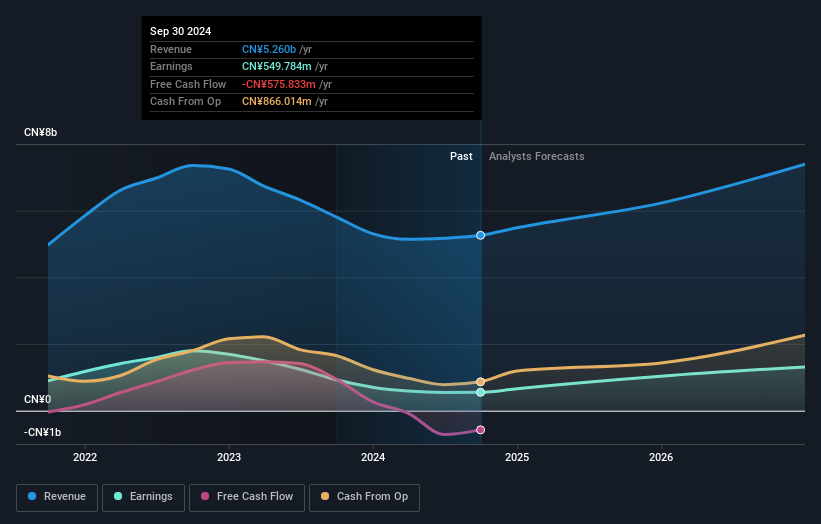821x524 pixels.
Task: Click the 2024 x-axis label
Action: click(x=373, y=457)
